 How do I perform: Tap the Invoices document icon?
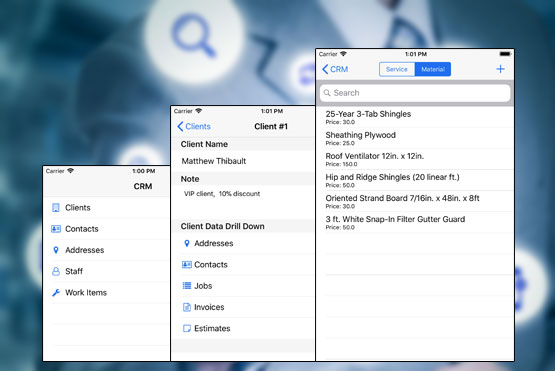(187, 307)
